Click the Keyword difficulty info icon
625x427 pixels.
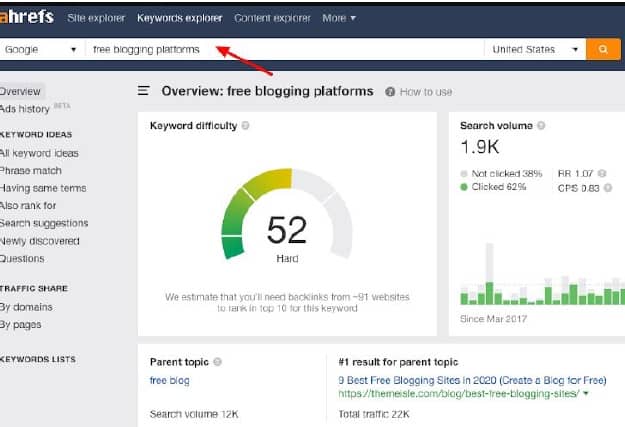tap(246, 126)
